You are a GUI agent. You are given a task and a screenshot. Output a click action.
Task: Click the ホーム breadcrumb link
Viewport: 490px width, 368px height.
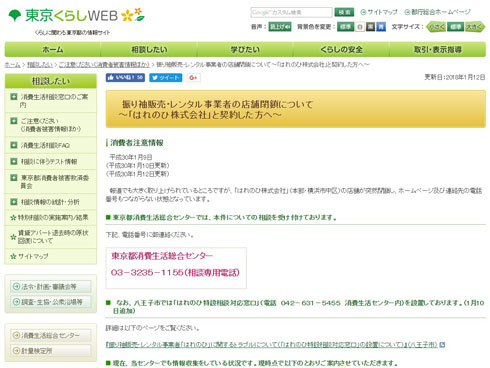12,65
